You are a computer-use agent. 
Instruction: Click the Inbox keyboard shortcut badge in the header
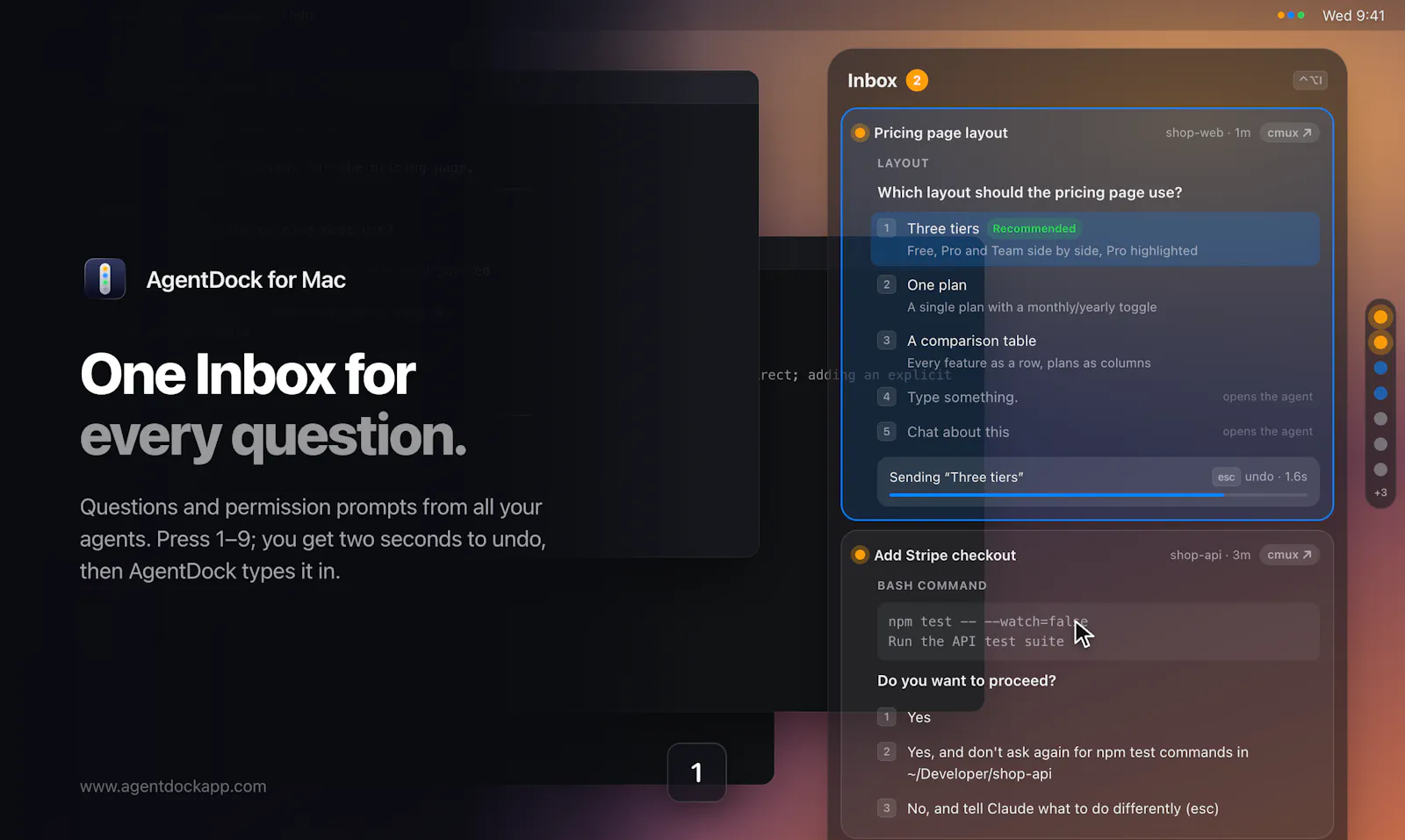pos(1310,80)
